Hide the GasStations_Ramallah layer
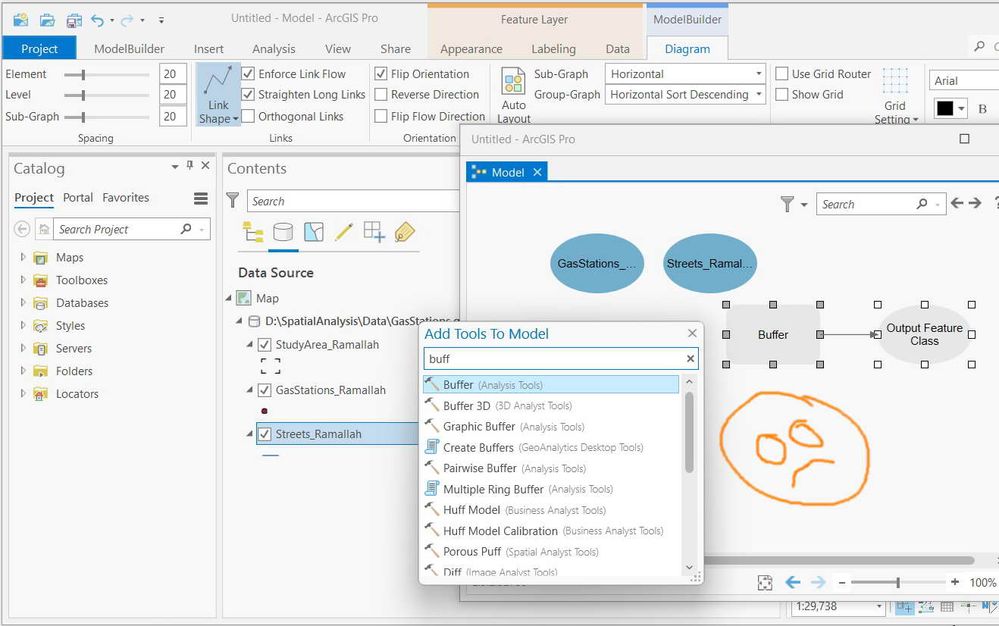The width and height of the screenshot is (999, 626). [264, 390]
